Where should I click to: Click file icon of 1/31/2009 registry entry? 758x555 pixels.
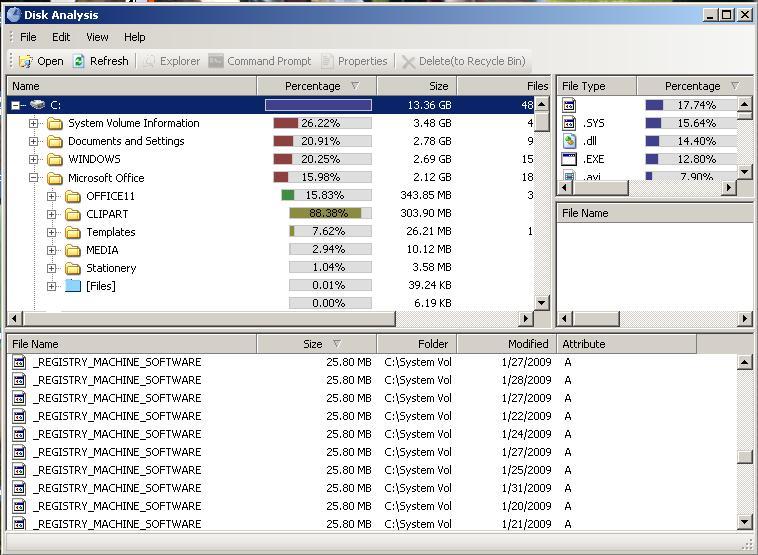pos(19,488)
